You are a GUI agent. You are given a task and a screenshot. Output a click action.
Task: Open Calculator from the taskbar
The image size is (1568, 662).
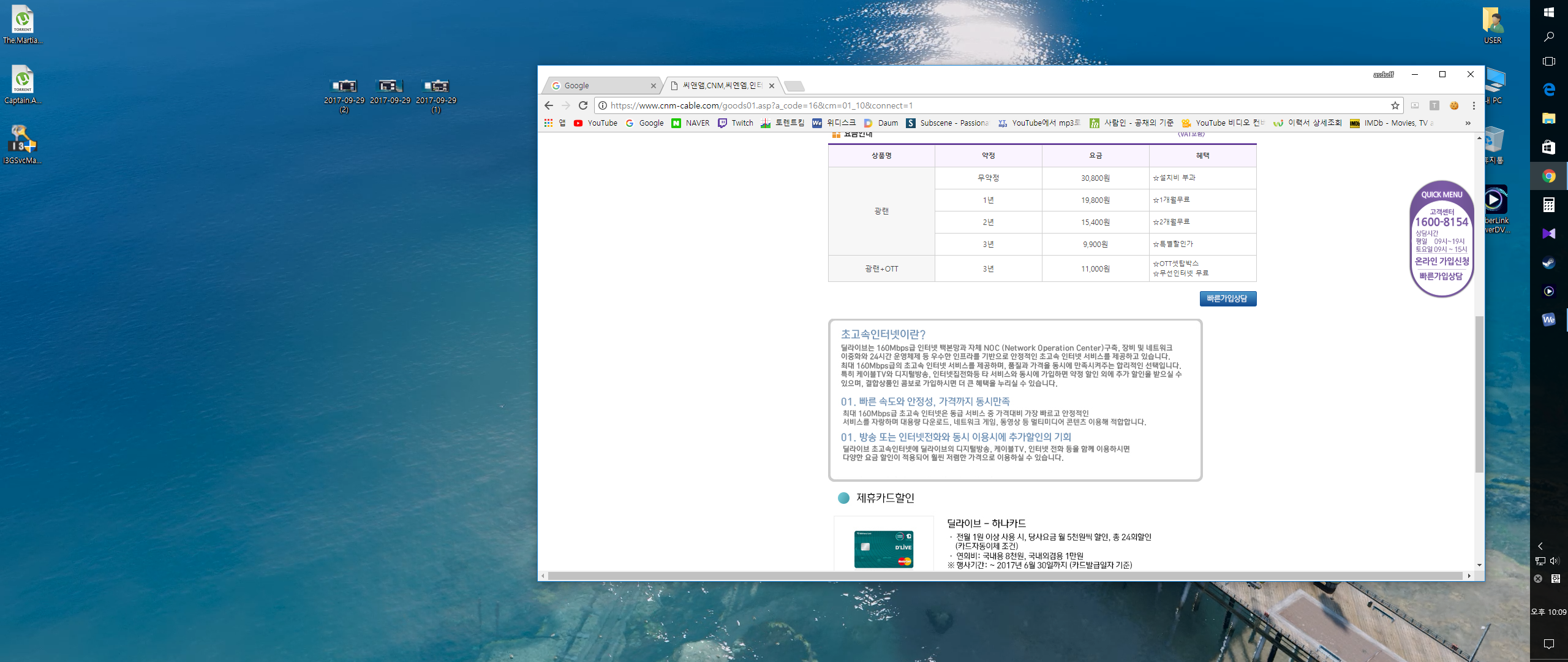point(1548,205)
